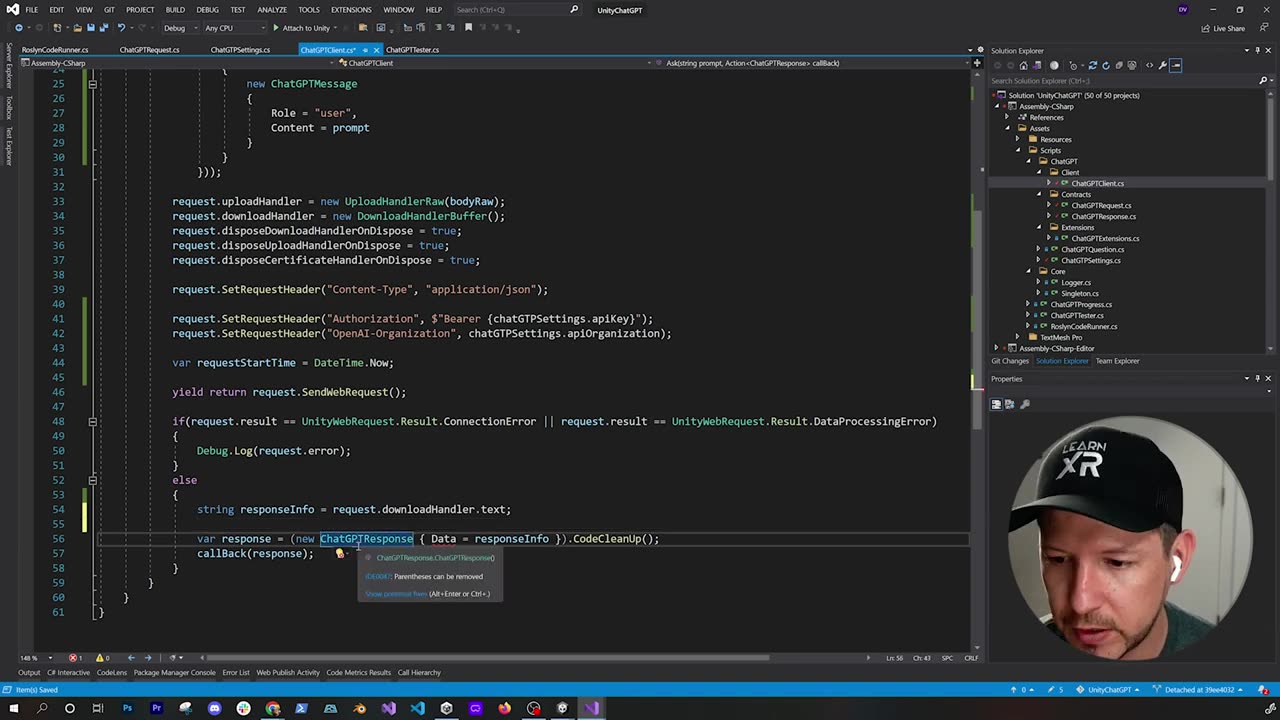Screen dimensions: 1280x720
Task: Click the Attach to Unity button
Action: coord(300,28)
